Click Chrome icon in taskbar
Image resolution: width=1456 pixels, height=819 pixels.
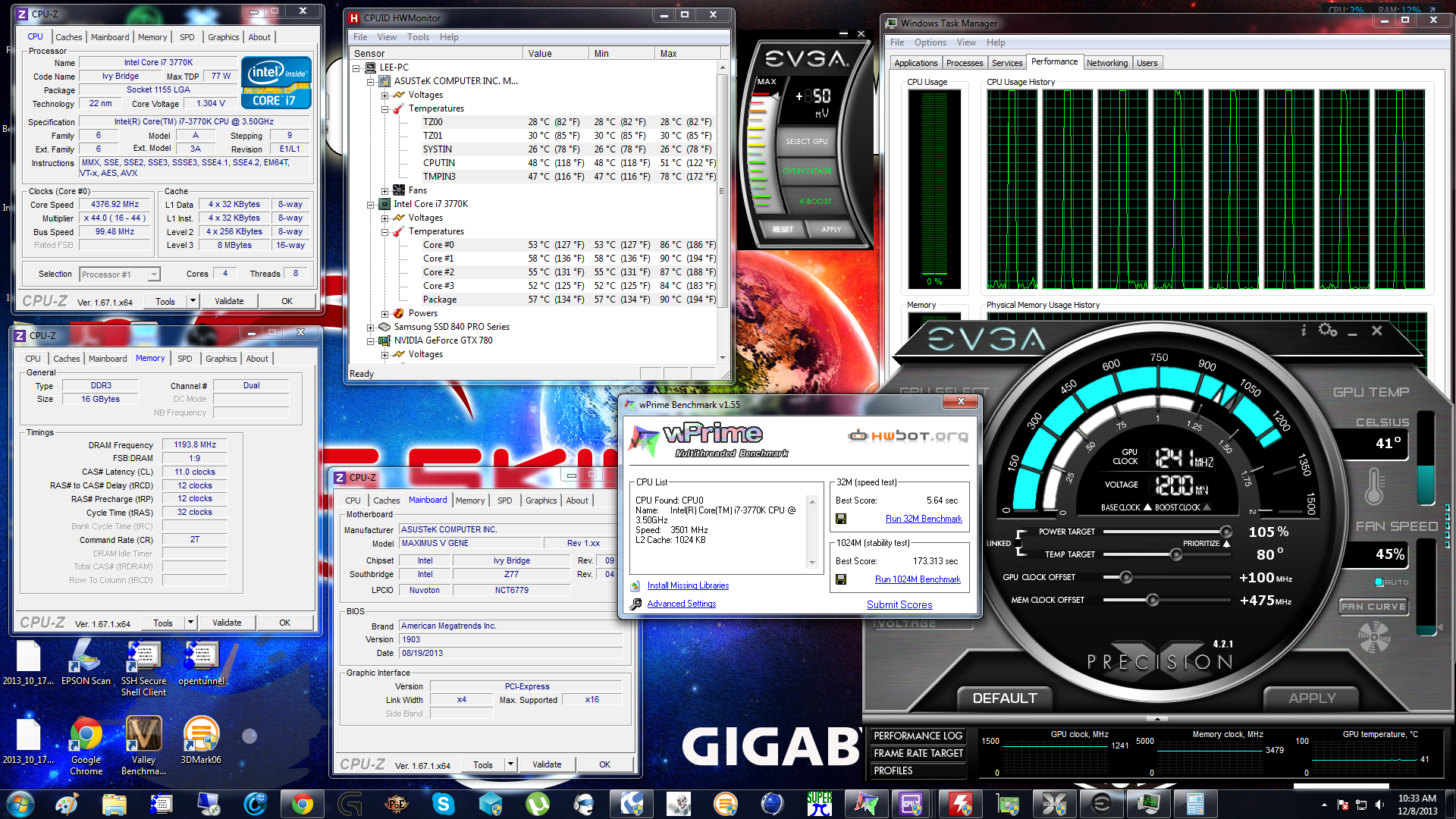(x=302, y=804)
